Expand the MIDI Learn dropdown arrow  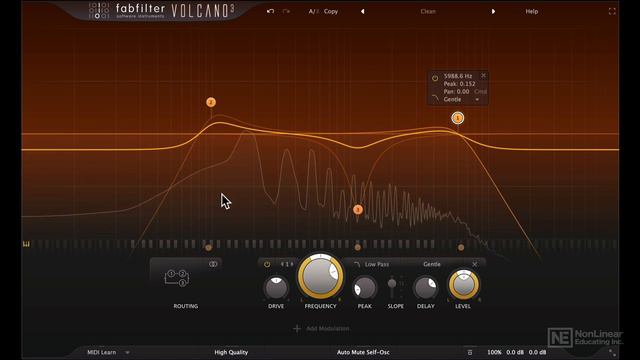[x=127, y=352]
